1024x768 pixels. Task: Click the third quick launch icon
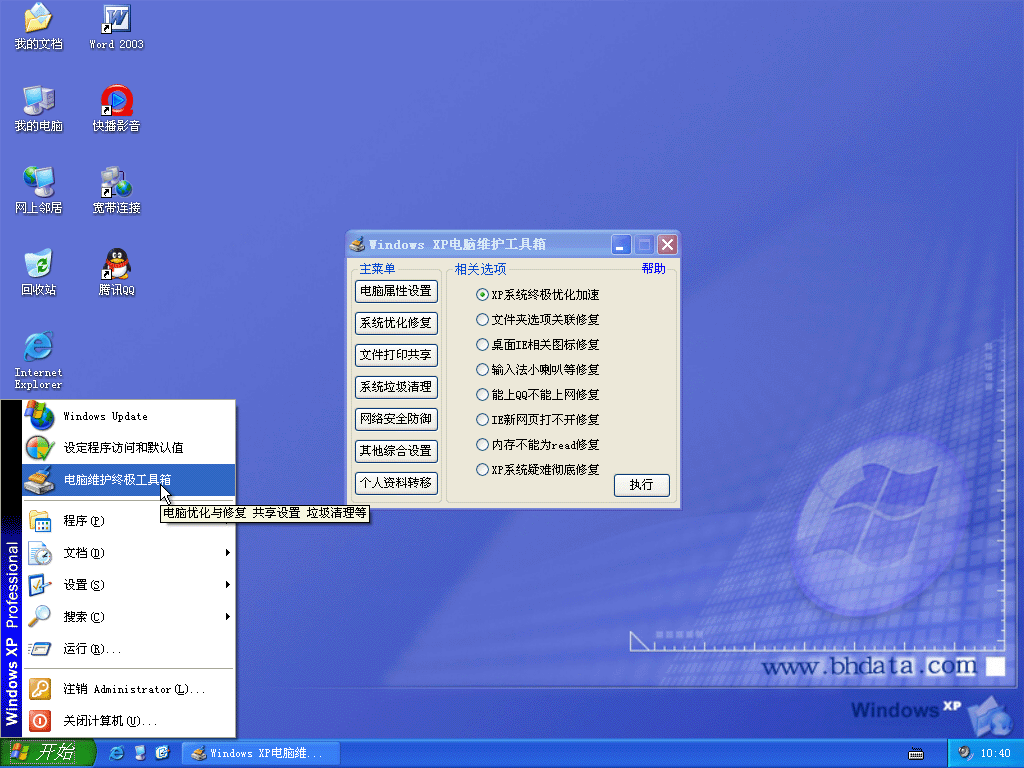pyautogui.click(x=163, y=753)
